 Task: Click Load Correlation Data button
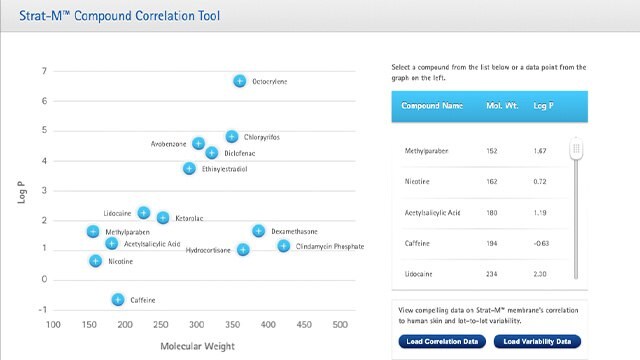442,341
